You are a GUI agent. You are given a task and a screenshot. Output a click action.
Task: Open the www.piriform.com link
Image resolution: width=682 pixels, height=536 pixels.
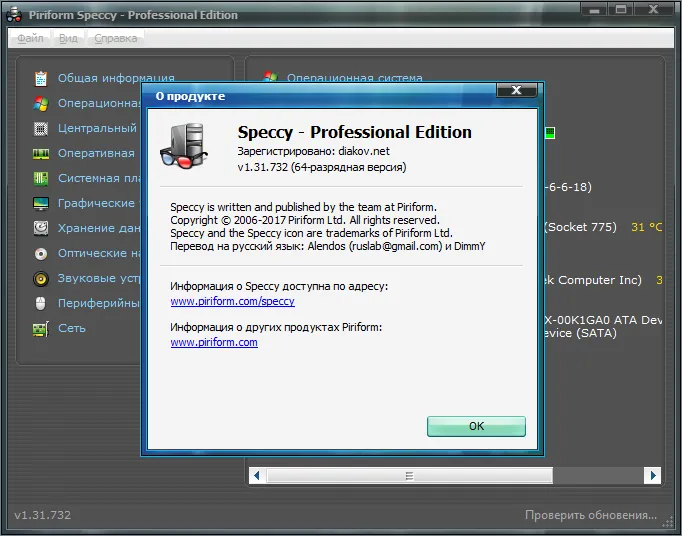point(214,342)
